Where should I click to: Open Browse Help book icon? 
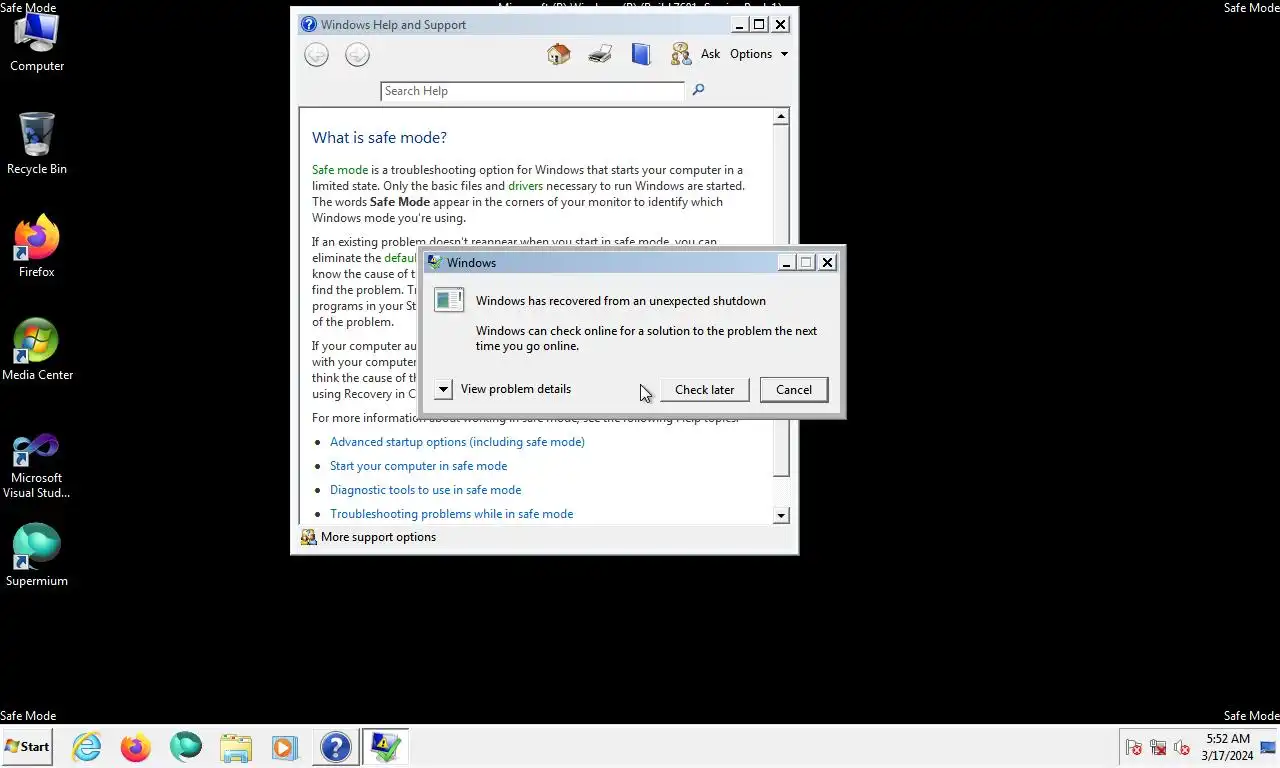(x=641, y=54)
